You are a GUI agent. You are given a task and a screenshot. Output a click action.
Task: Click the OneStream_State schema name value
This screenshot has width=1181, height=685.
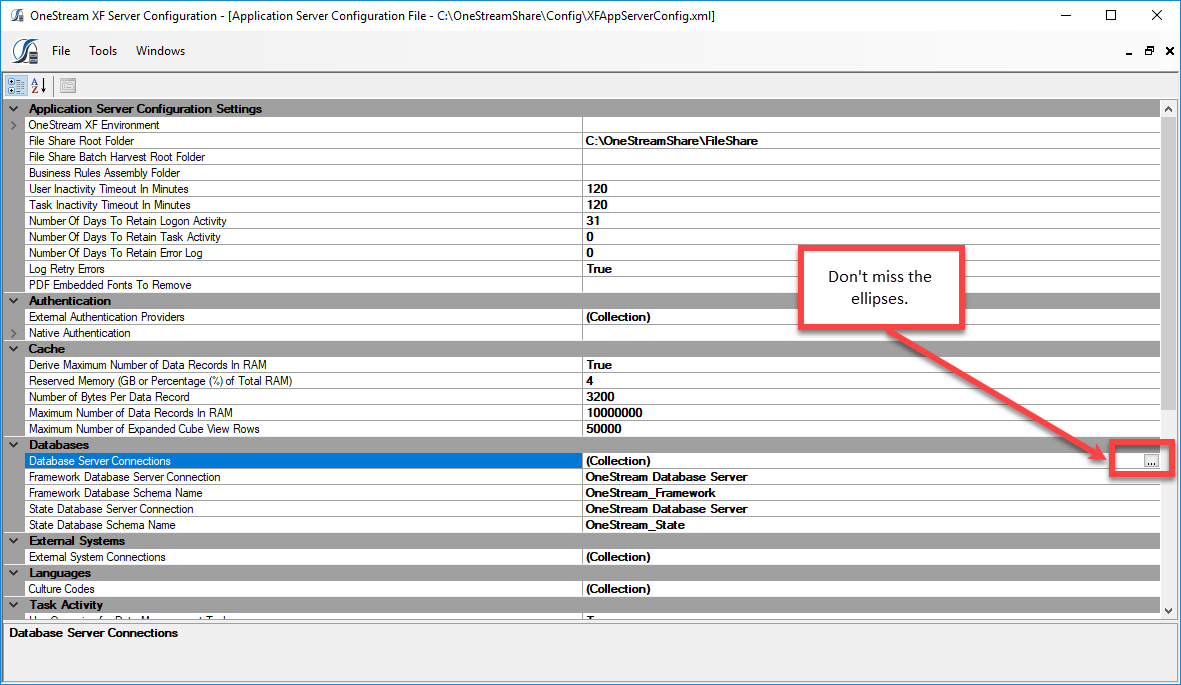click(635, 525)
